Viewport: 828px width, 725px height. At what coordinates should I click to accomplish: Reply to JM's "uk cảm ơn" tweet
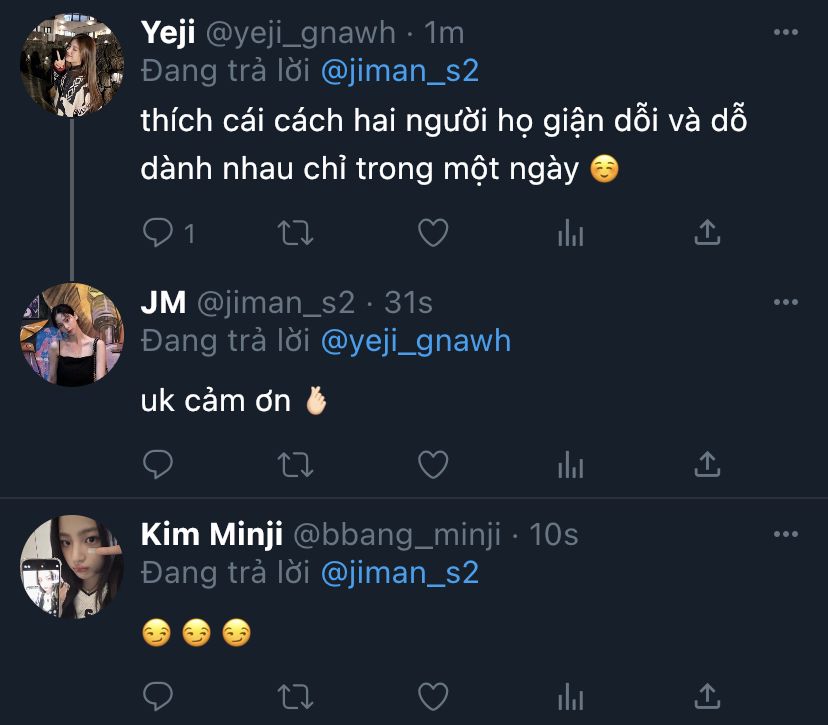[x=158, y=464]
